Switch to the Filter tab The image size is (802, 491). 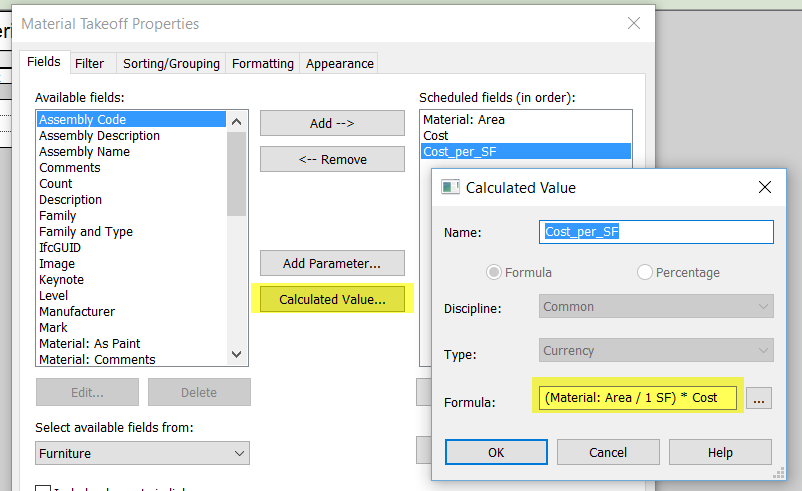pyautogui.click(x=90, y=63)
